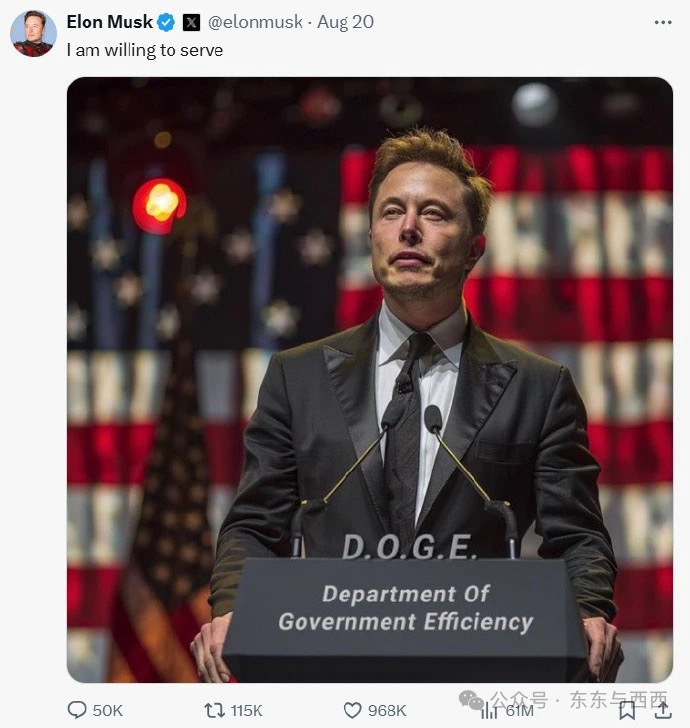
Task: Click the 968K likes count
Action: point(387,710)
